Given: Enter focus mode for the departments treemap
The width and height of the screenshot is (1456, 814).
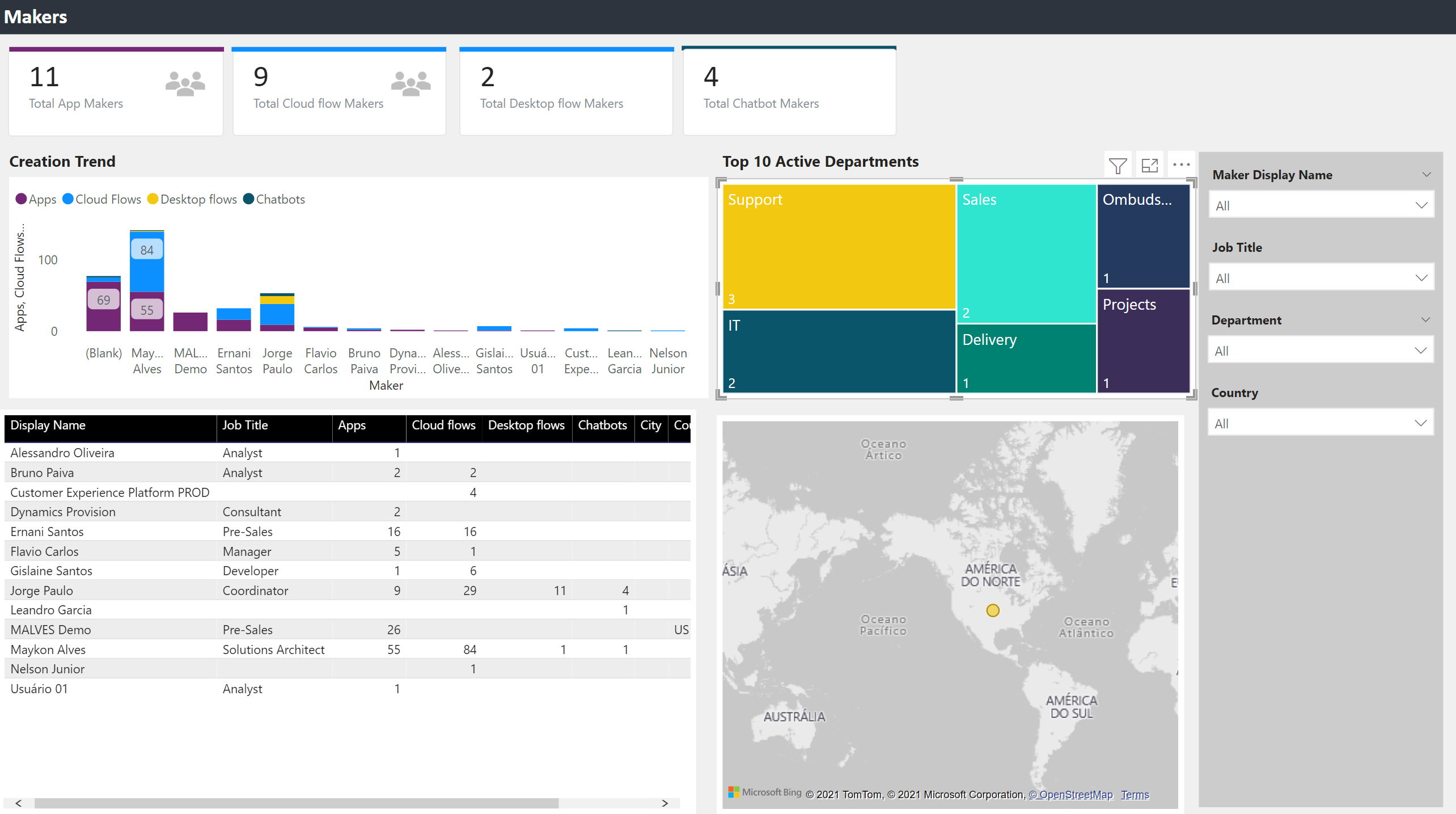Looking at the screenshot, I should 1149,165.
